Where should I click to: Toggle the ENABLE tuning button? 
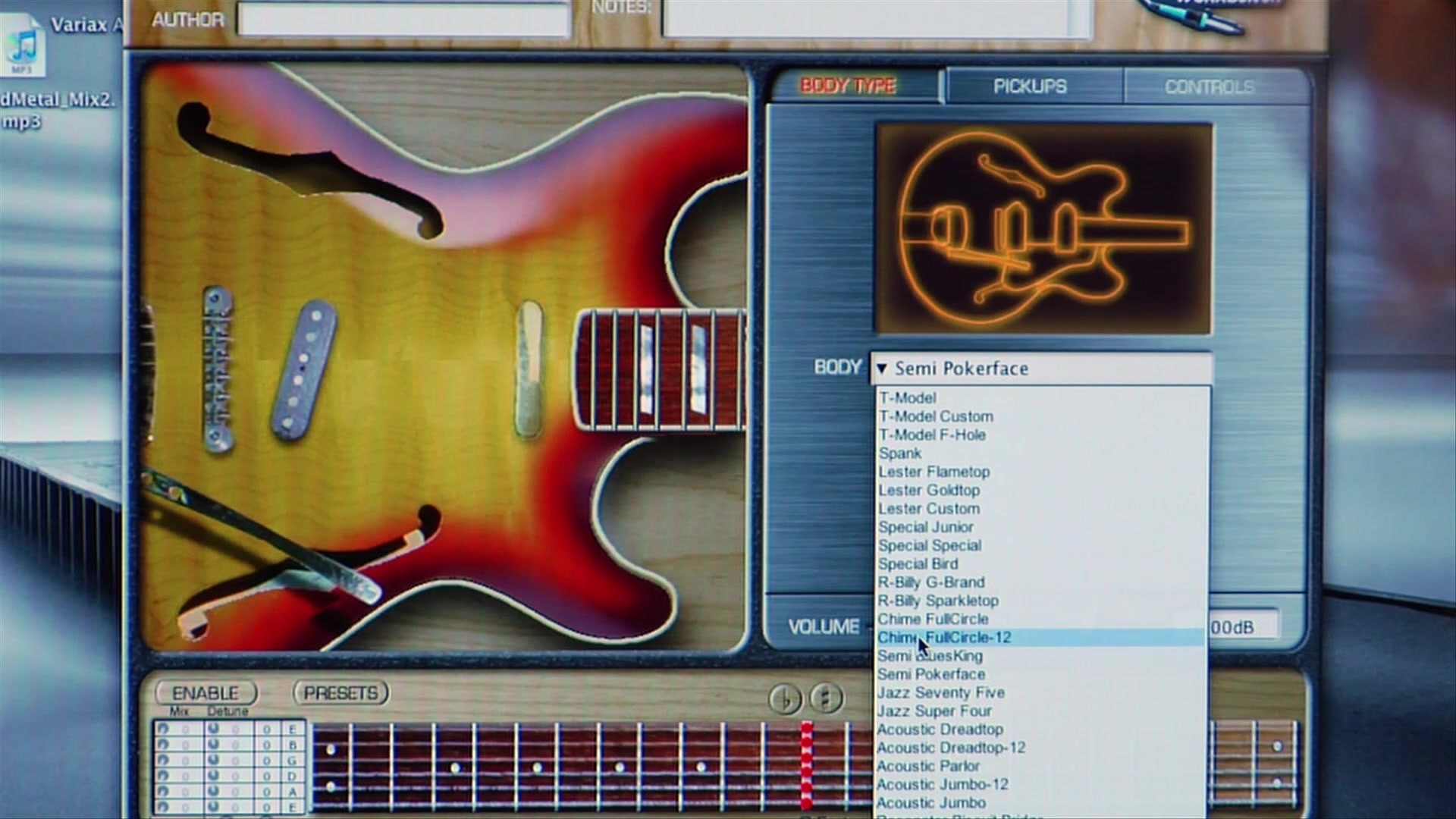(206, 693)
